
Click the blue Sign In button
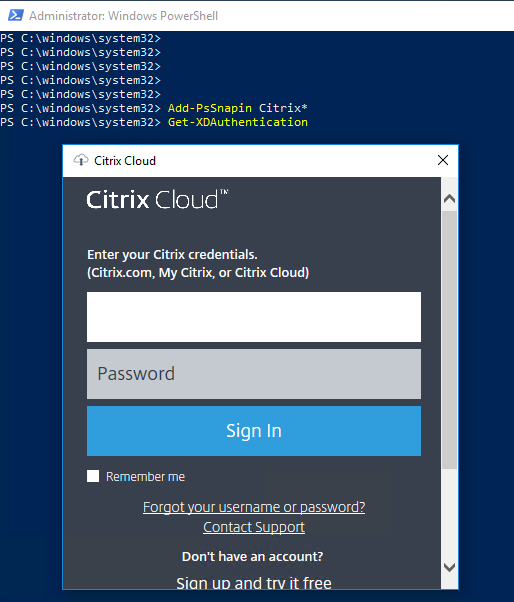(x=254, y=431)
